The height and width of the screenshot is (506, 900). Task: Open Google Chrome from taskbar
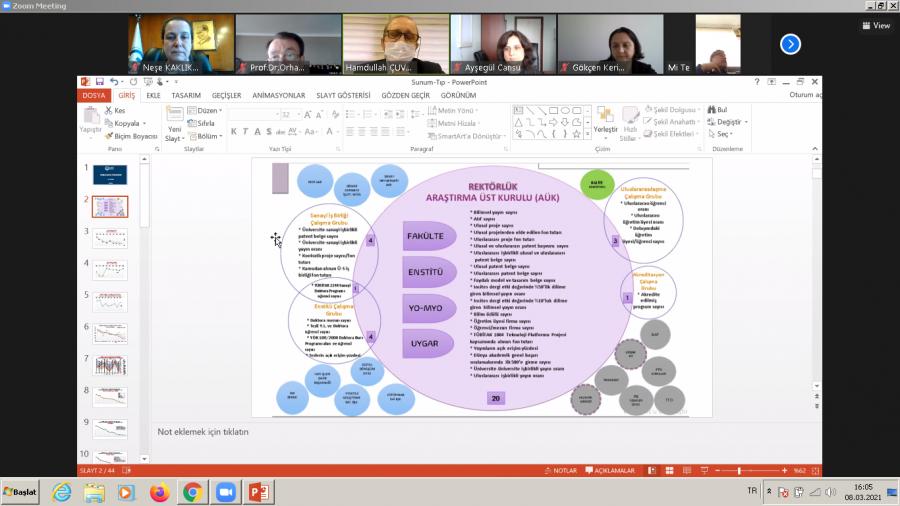pyautogui.click(x=192, y=492)
